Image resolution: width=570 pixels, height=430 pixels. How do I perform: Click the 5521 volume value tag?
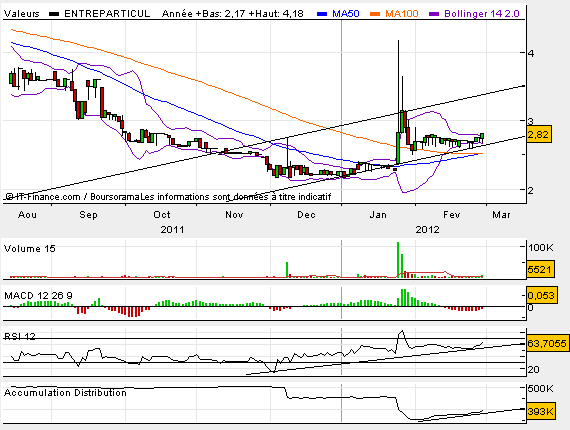tap(540, 269)
